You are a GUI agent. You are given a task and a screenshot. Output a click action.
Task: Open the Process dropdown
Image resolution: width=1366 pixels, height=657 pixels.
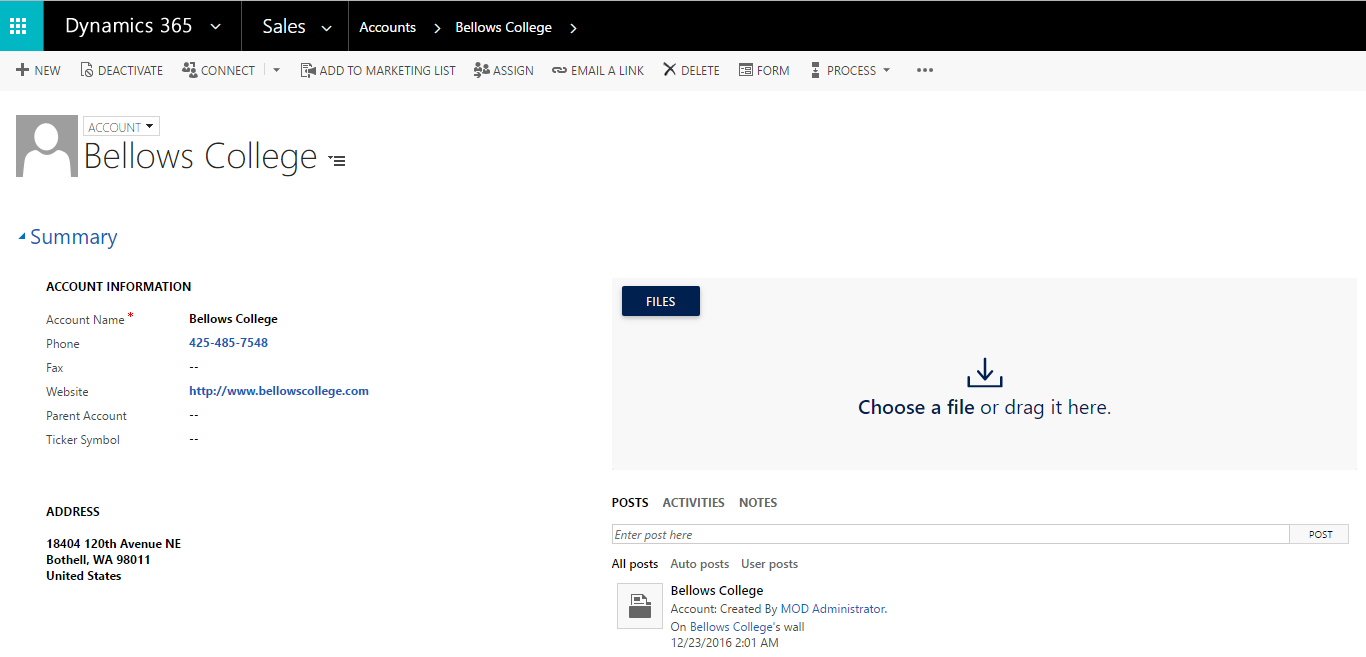[849, 69]
